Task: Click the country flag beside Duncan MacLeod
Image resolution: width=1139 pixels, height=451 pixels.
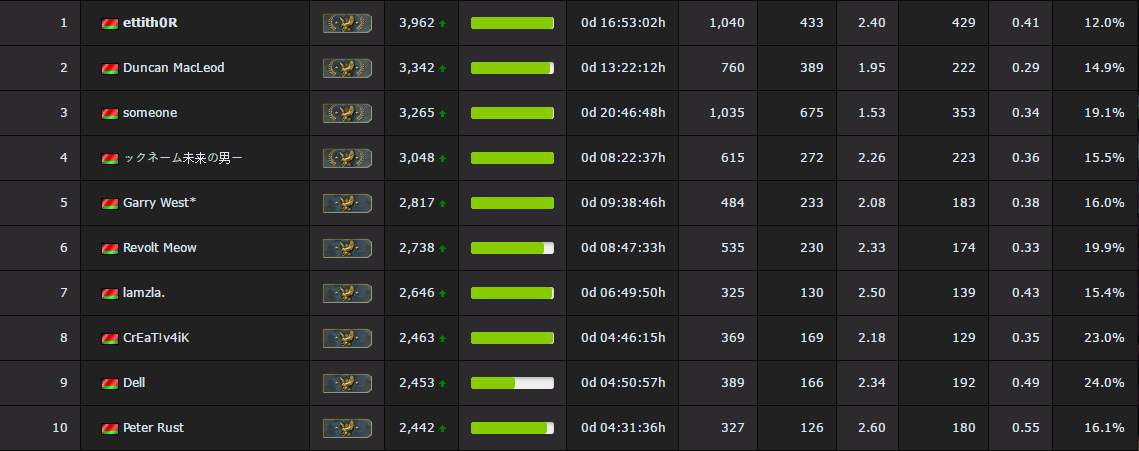Action: point(110,68)
